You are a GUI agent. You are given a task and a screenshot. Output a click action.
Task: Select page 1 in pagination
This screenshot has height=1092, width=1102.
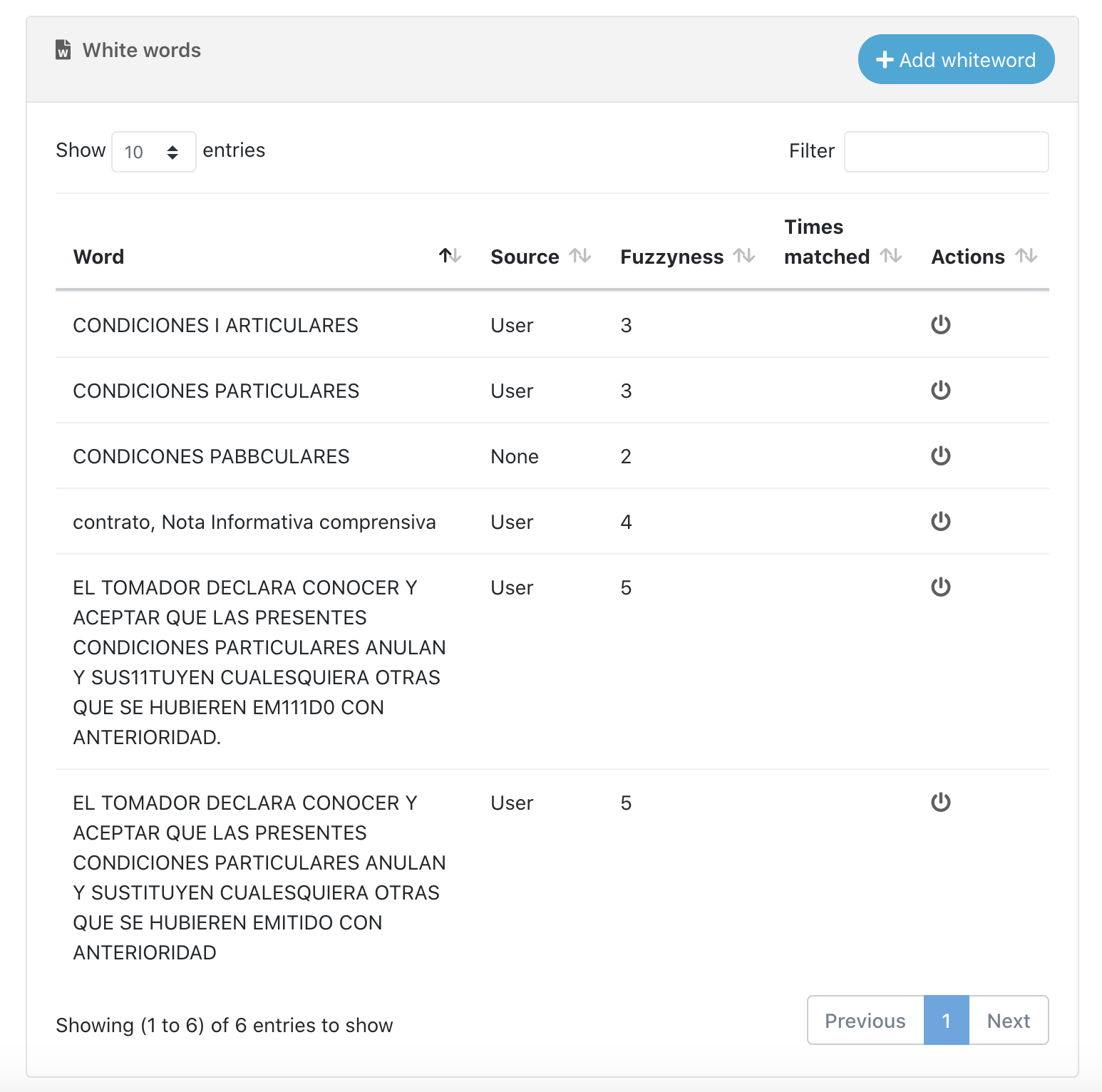click(947, 1021)
